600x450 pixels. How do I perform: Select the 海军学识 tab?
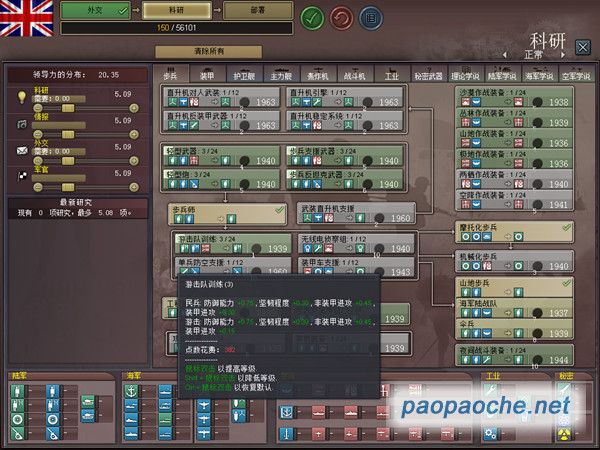click(539, 73)
